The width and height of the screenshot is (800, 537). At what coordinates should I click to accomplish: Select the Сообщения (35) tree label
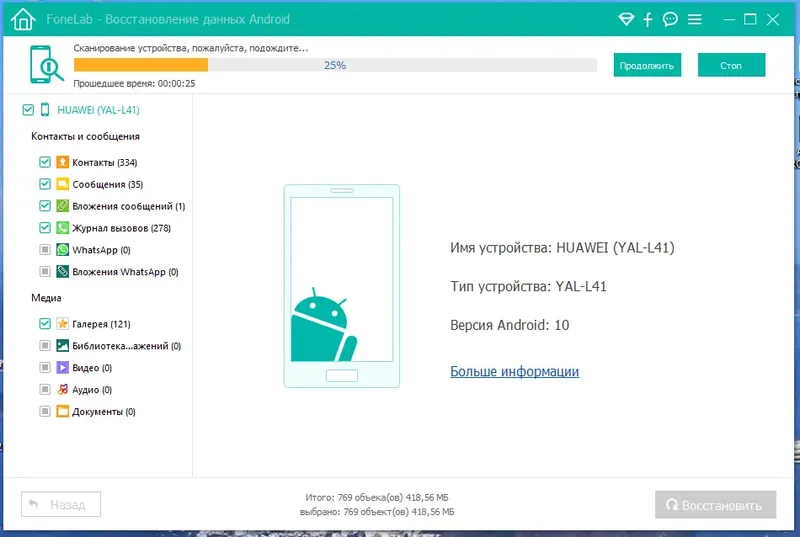point(108,185)
